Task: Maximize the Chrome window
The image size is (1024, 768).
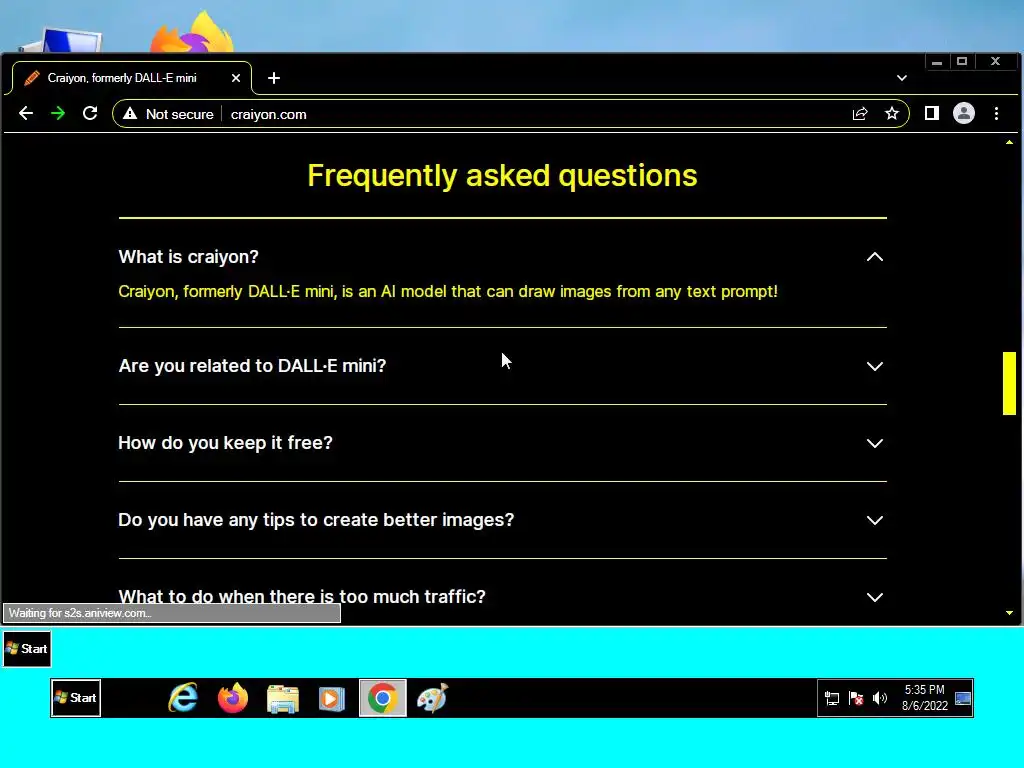Action: (x=962, y=61)
